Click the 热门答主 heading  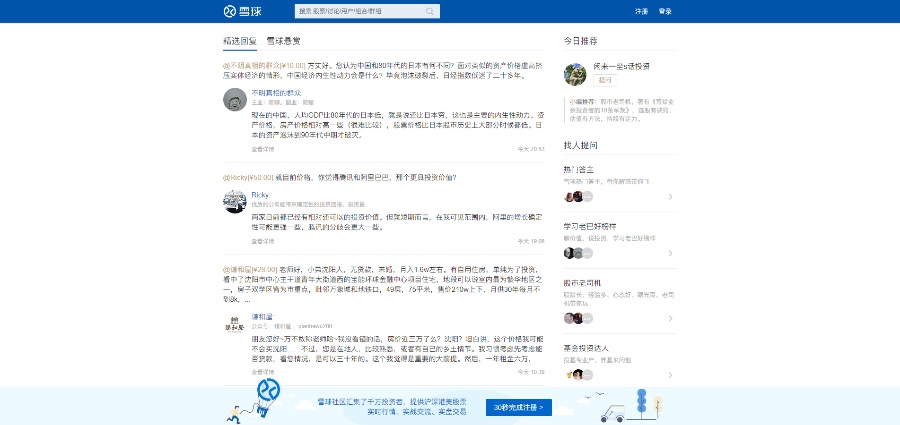pos(579,170)
